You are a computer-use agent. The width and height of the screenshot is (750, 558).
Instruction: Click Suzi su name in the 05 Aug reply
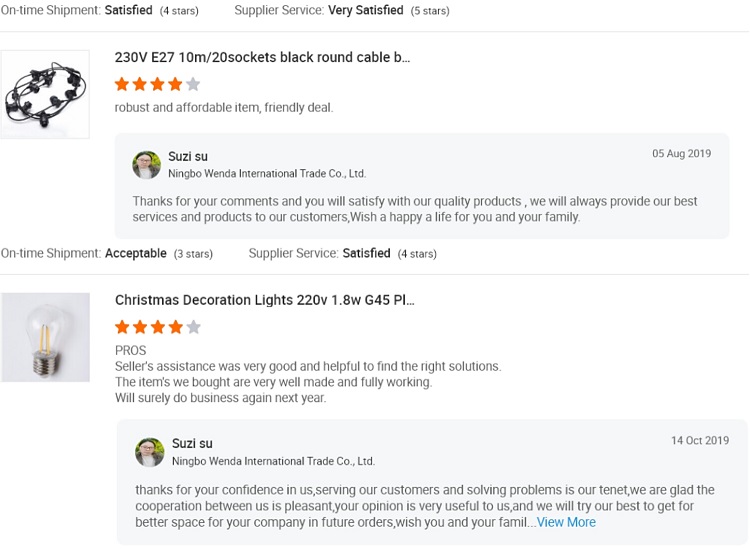[x=188, y=156]
